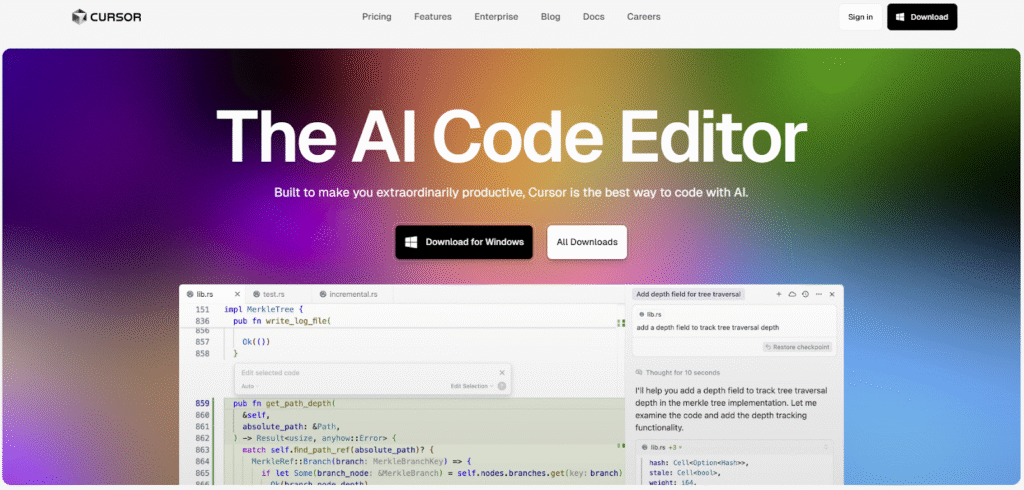
Task: Switch to the incremental.rs tab
Action: (347, 295)
